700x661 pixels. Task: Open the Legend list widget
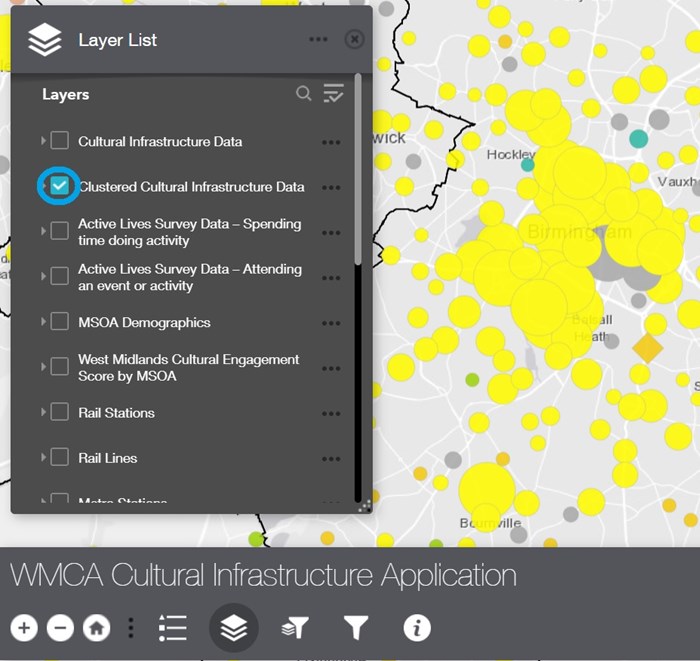click(173, 628)
